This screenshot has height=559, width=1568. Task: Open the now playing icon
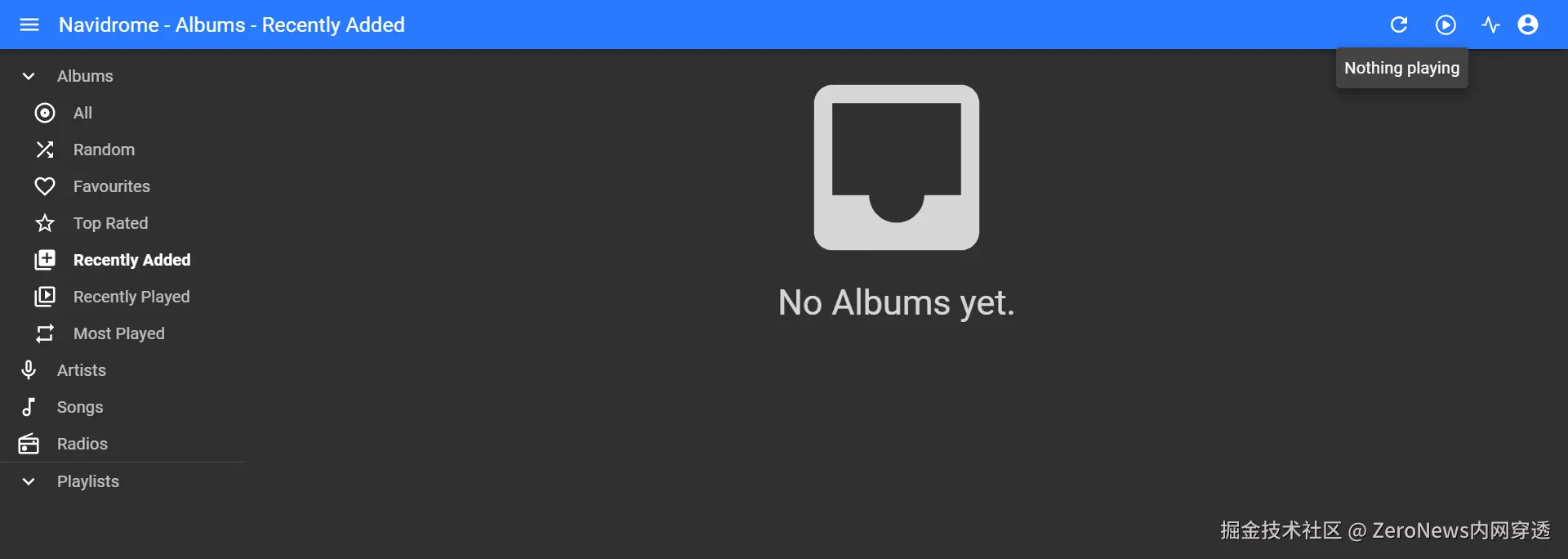[x=1445, y=25]
